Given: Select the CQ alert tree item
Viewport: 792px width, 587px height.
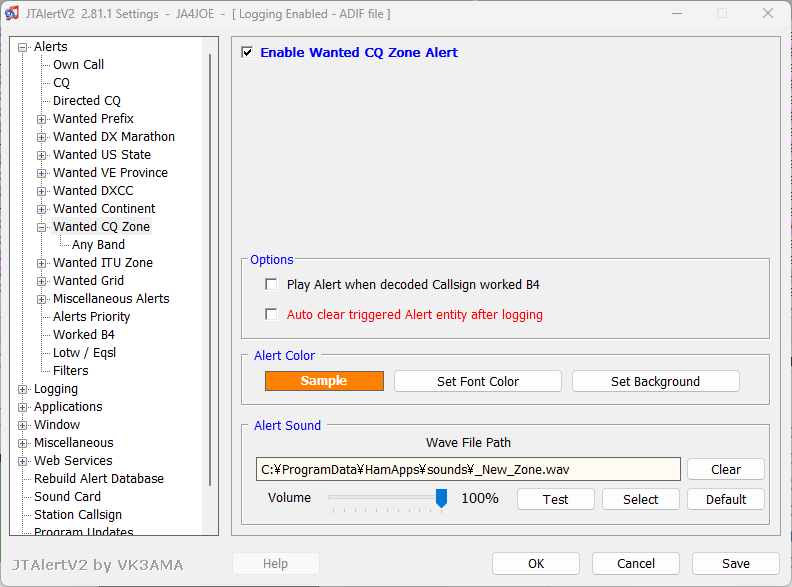Looking at the screenshot, I should [x=61, y=83].
